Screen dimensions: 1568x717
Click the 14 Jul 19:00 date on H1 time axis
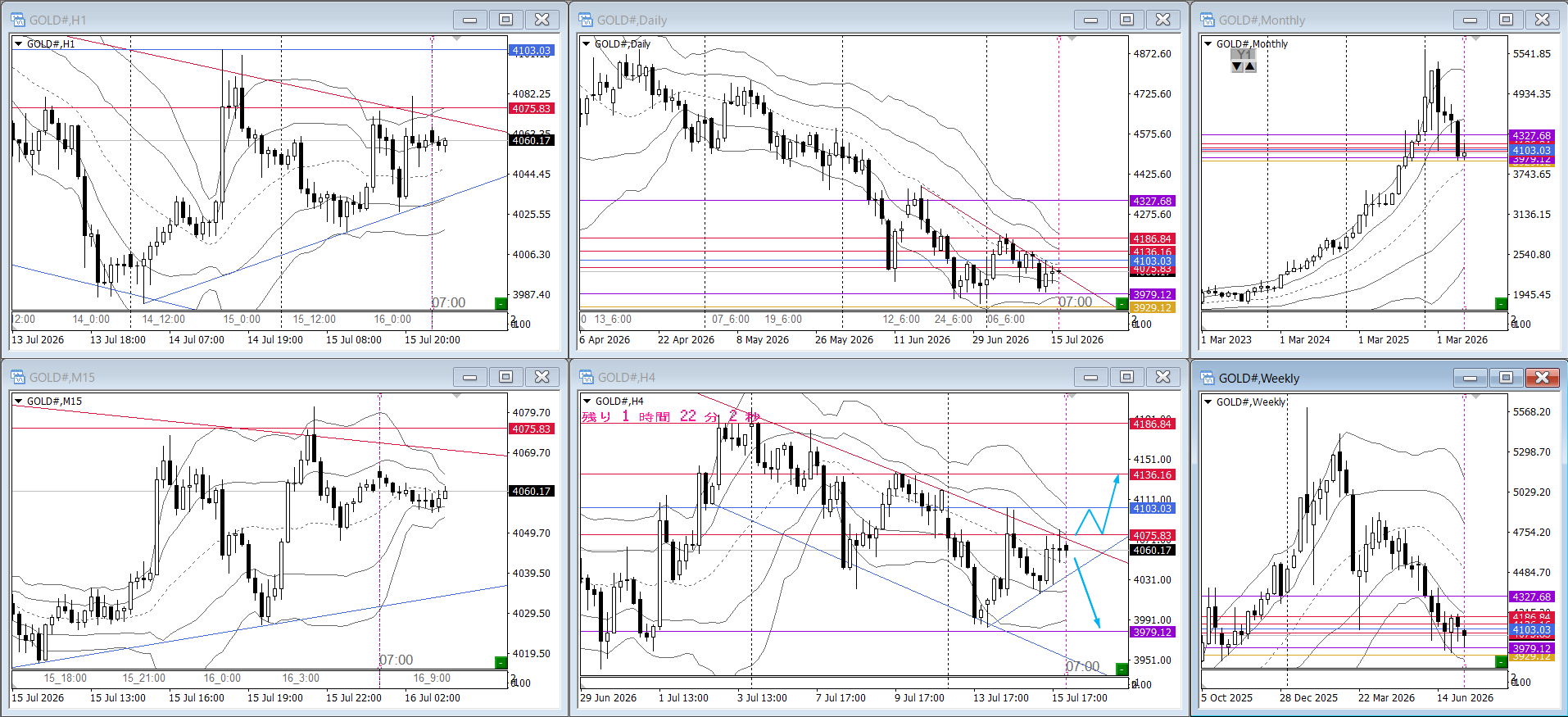pos(275,339)
